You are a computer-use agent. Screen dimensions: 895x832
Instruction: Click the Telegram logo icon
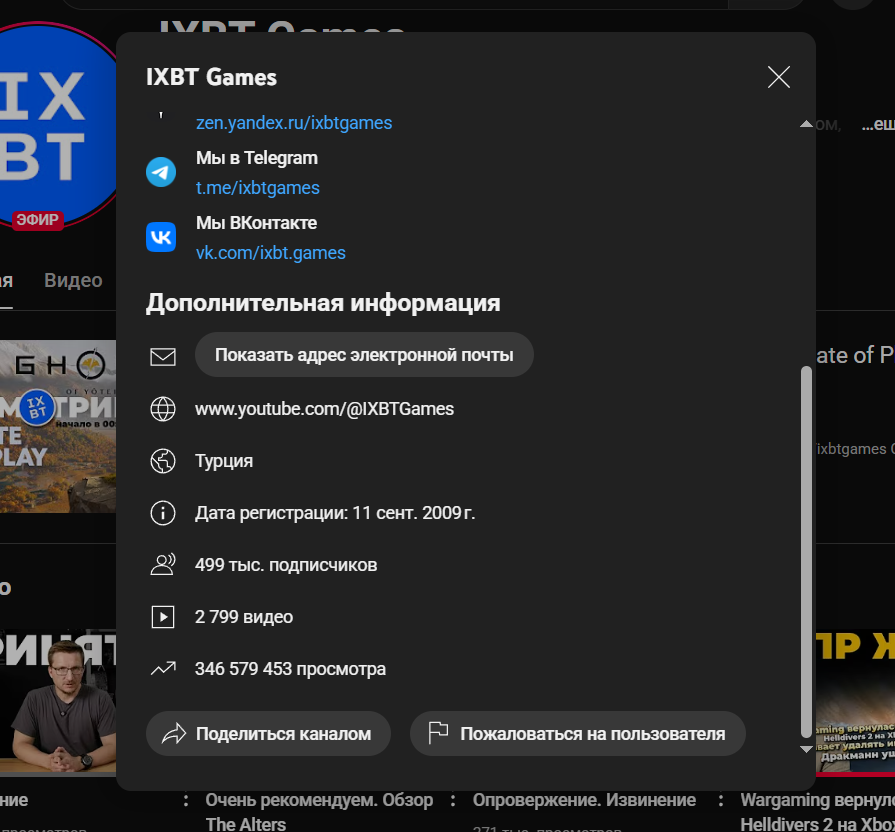(x=161, y=172)
